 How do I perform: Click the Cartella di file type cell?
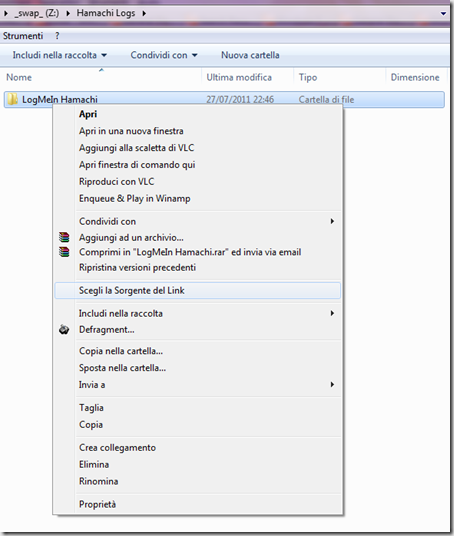click(x=326, y=99)
